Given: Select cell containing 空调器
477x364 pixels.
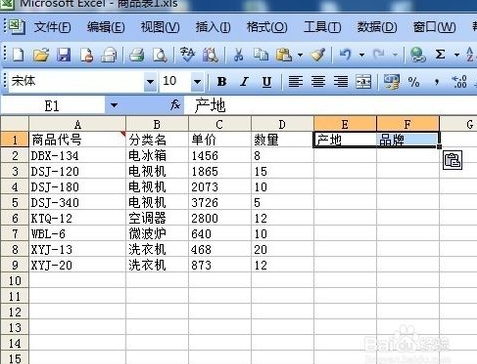Looking at the screenshot, I should point(157,218).
